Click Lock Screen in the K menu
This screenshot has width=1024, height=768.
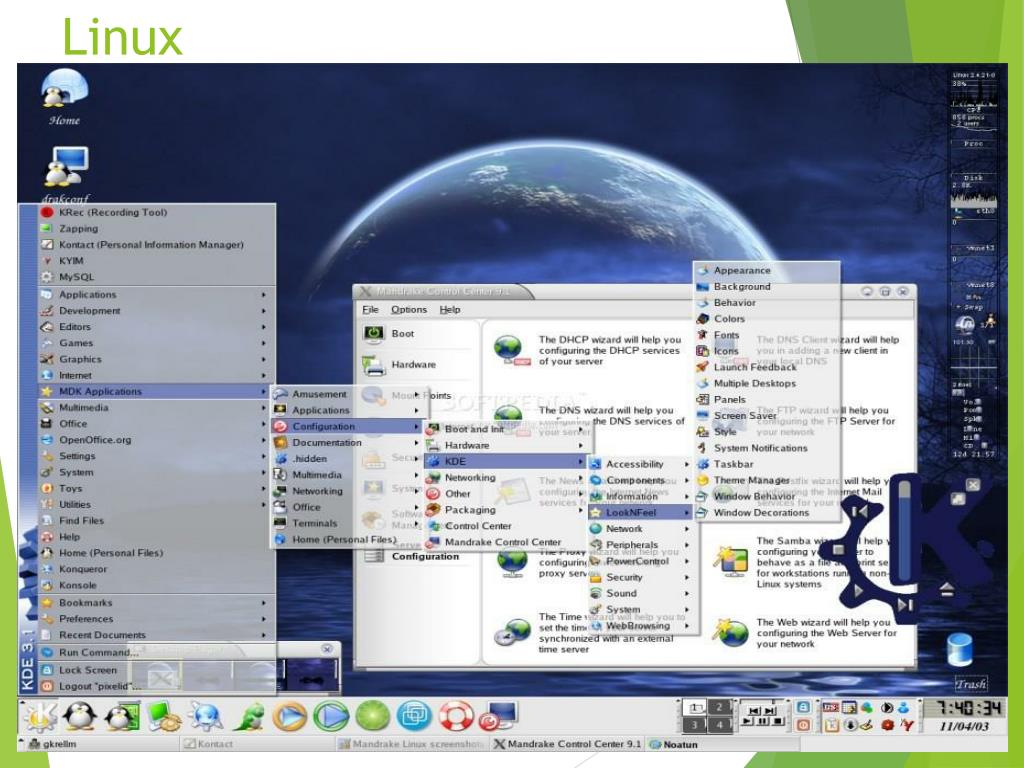[157, 670]
